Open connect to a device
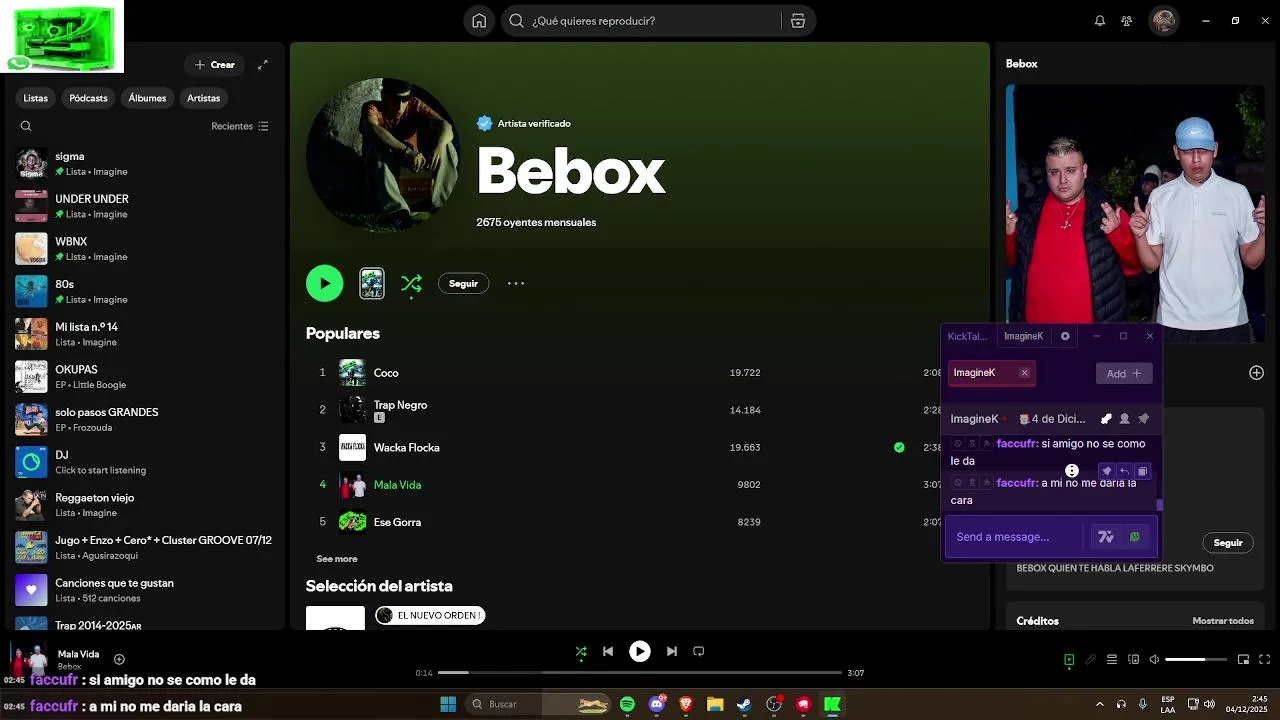The height and width of the screenshot is (720, 1280). [1133, 659]
